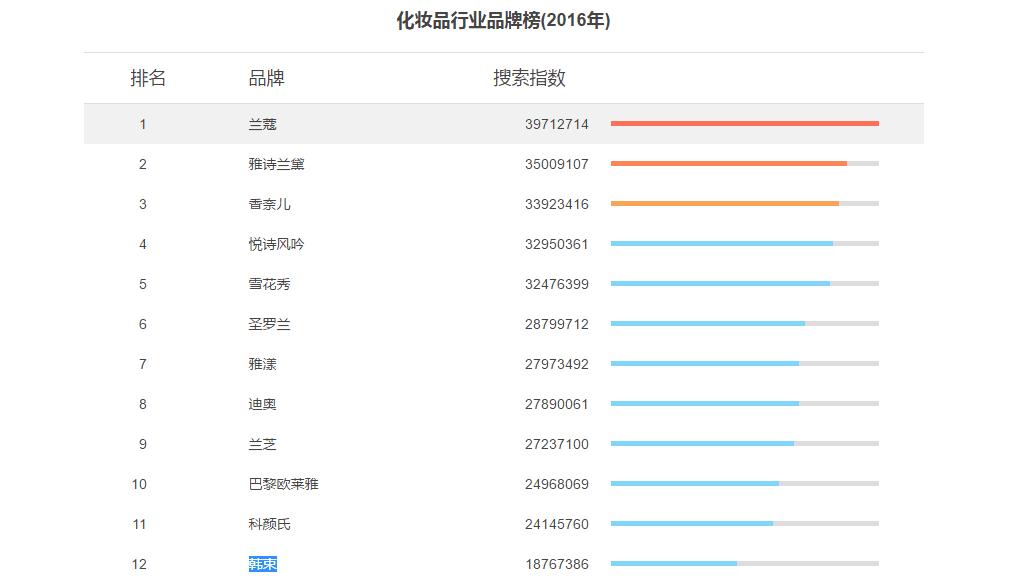Click search index value 24968069
This screenshot has height=584, width=1013.
click(556, 485)
